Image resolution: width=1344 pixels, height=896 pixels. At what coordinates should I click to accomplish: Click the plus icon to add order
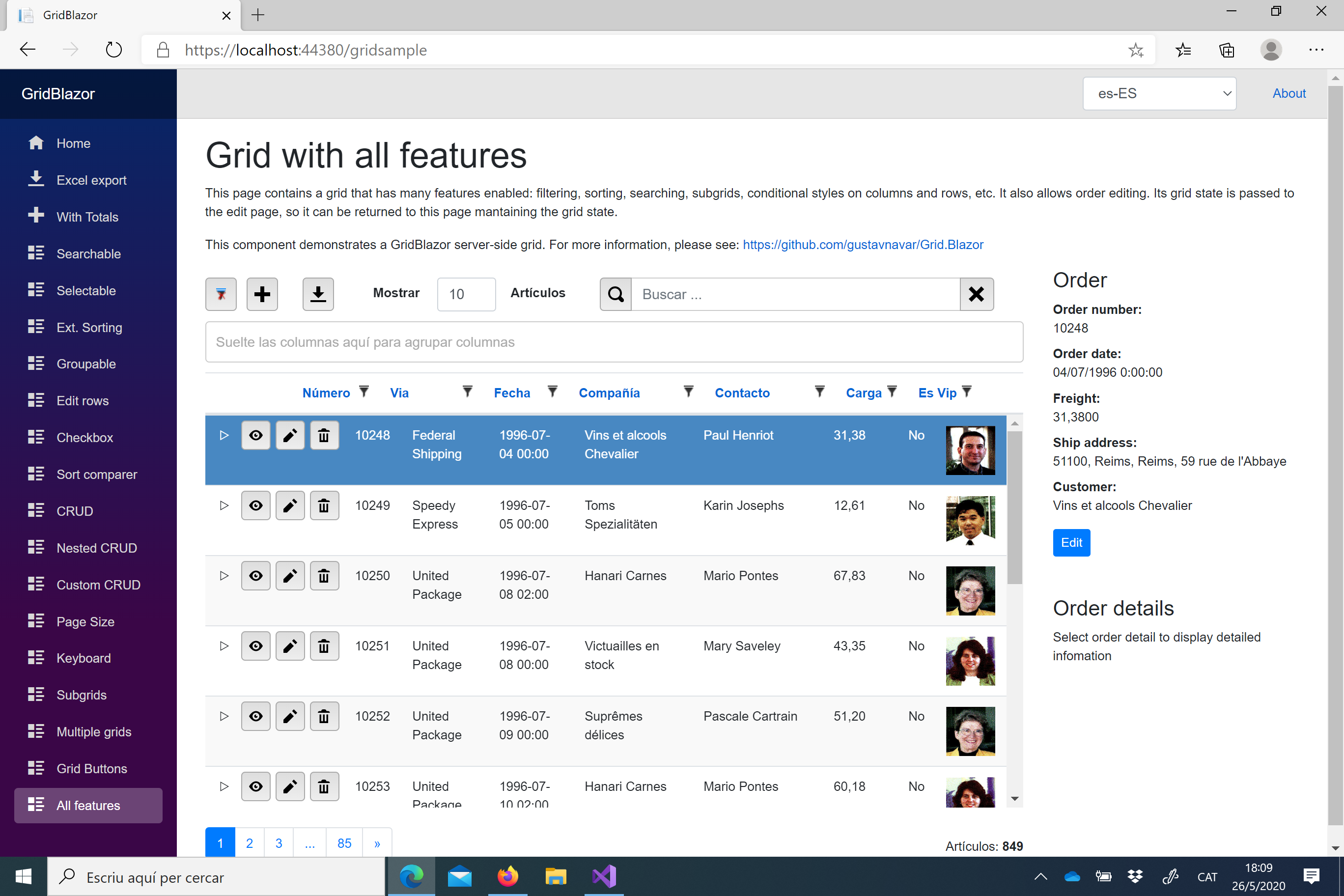[262, 294]
